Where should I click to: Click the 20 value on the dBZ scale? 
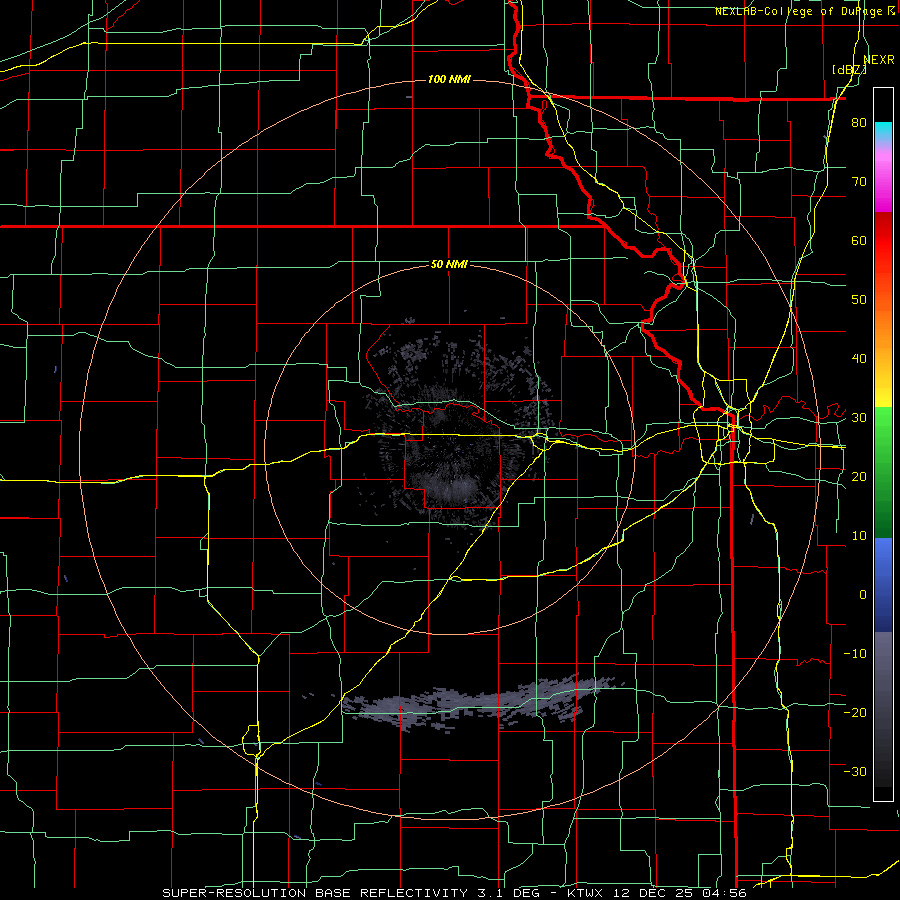click(859, 476)
